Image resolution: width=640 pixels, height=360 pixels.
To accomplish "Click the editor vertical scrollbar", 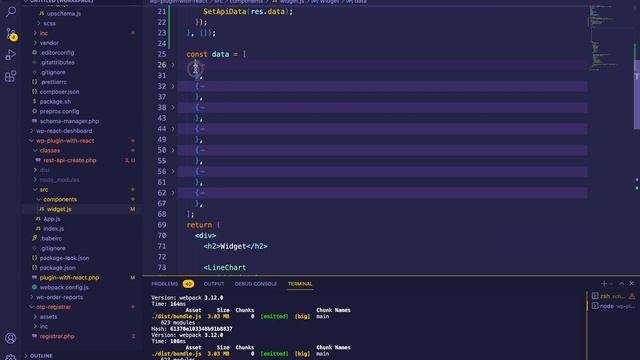I will point(636,94).
